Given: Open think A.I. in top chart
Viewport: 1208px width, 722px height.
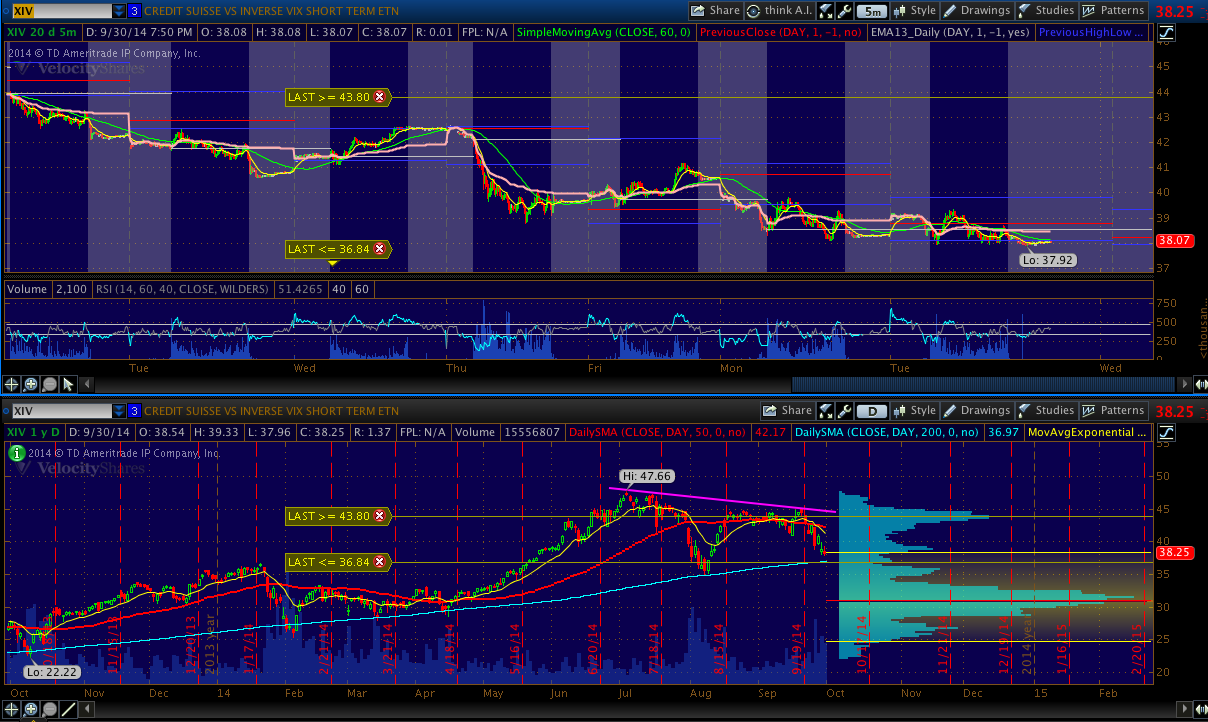Looking at the screenshot, I should pos(783,11).
